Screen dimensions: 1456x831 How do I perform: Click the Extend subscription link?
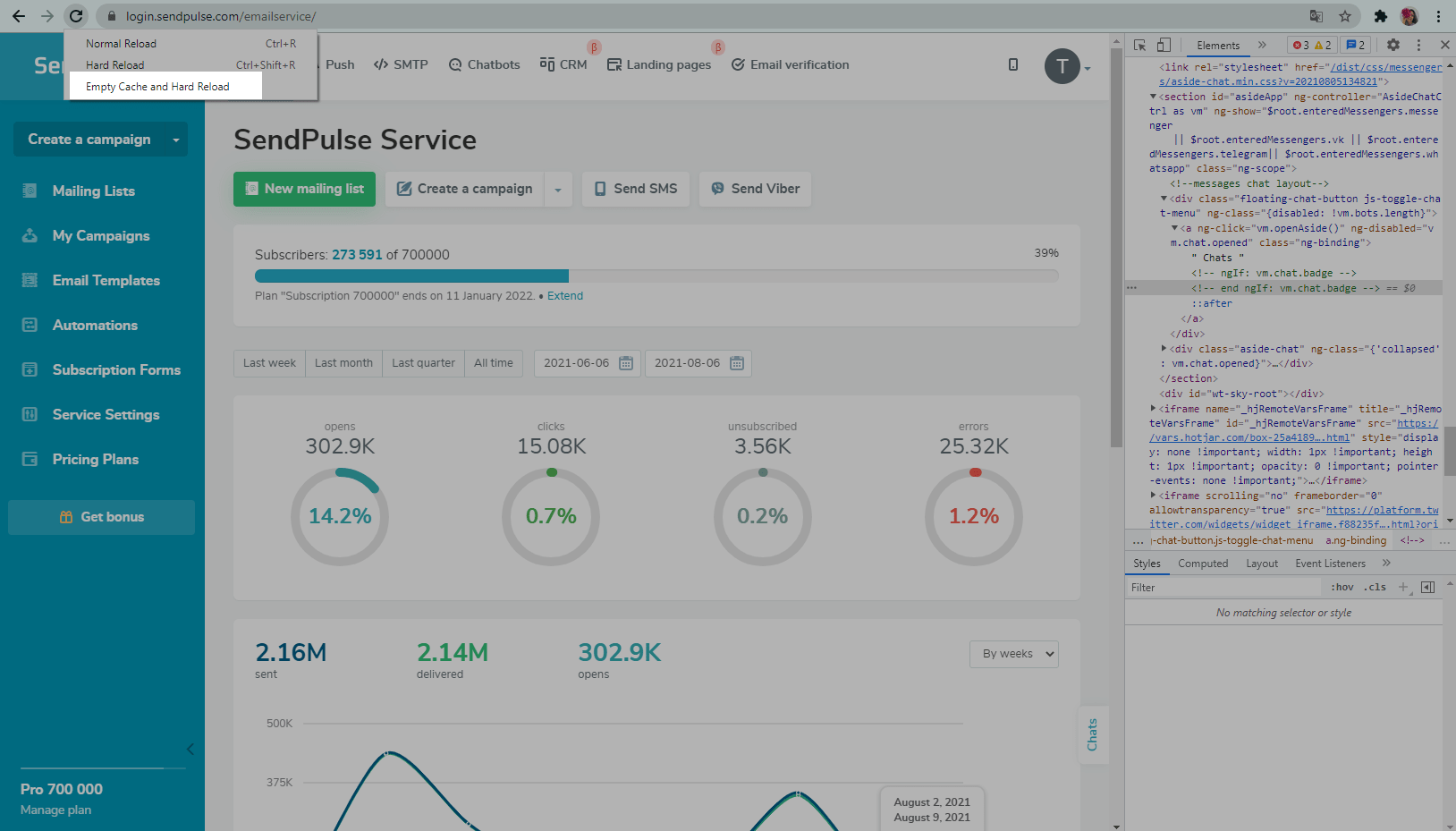tap(565, 296)
